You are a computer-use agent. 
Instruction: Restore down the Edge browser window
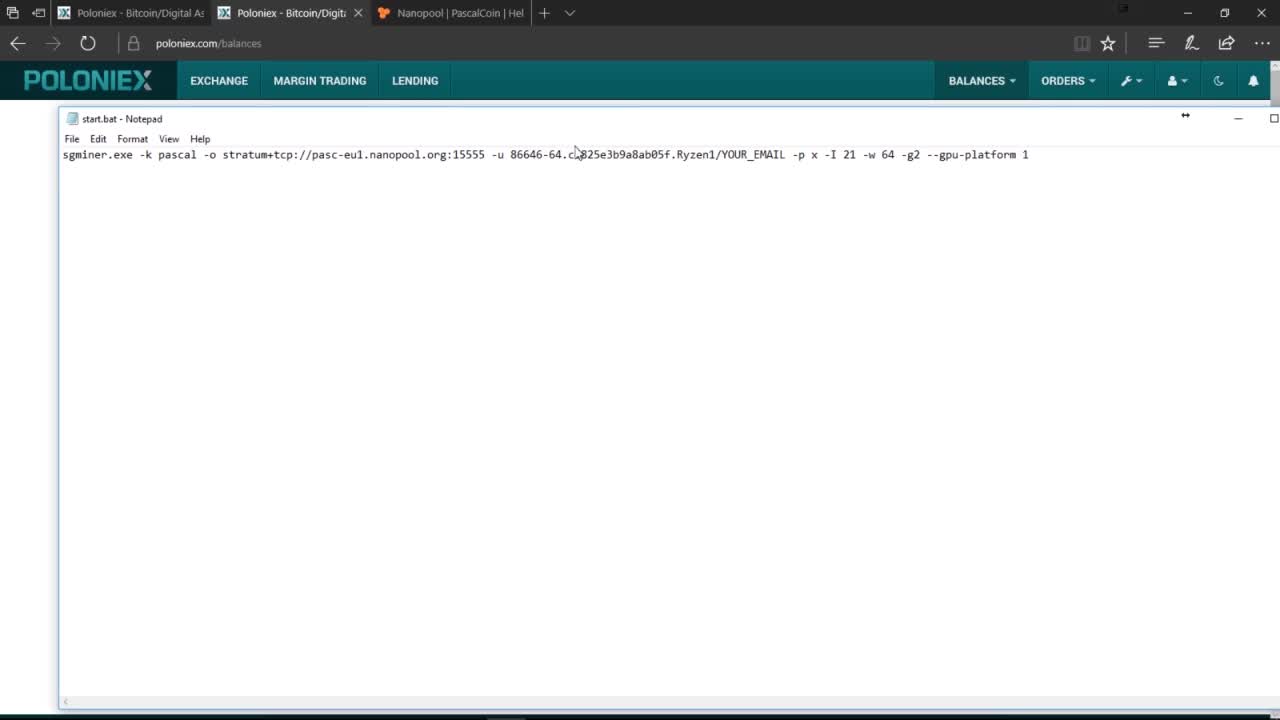(x=1224, y=13)
